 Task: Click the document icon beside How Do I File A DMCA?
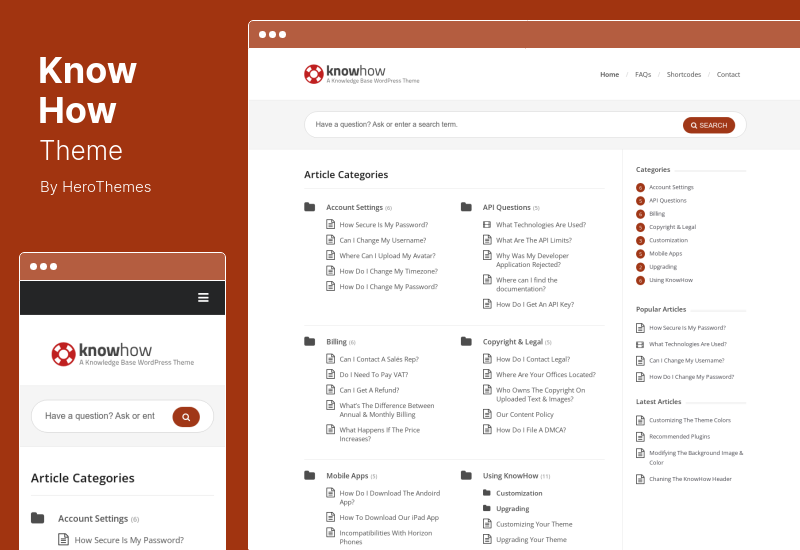487,430
